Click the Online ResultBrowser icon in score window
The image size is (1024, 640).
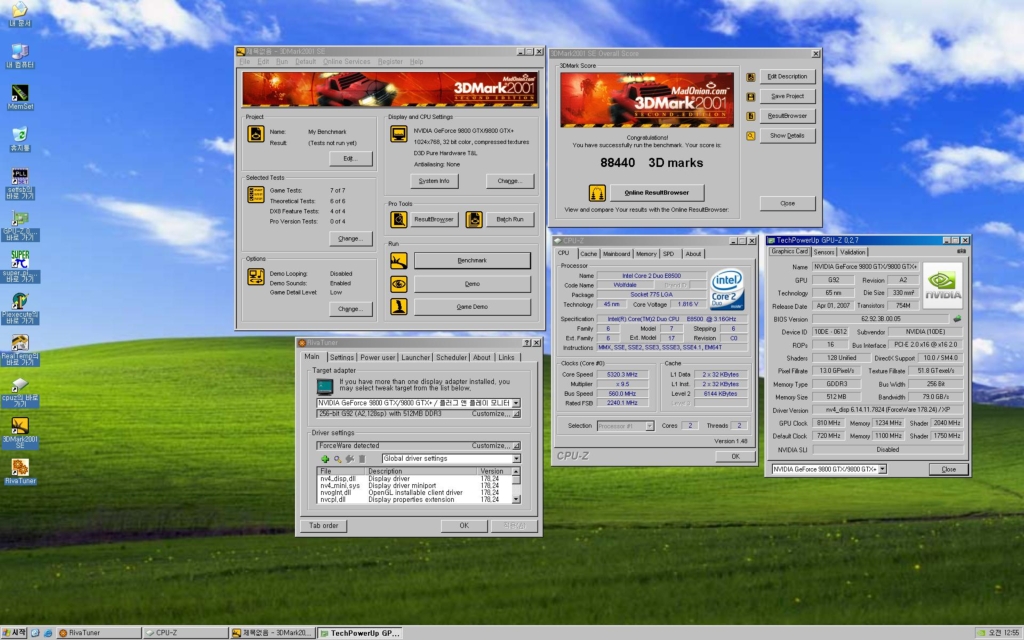597,193
